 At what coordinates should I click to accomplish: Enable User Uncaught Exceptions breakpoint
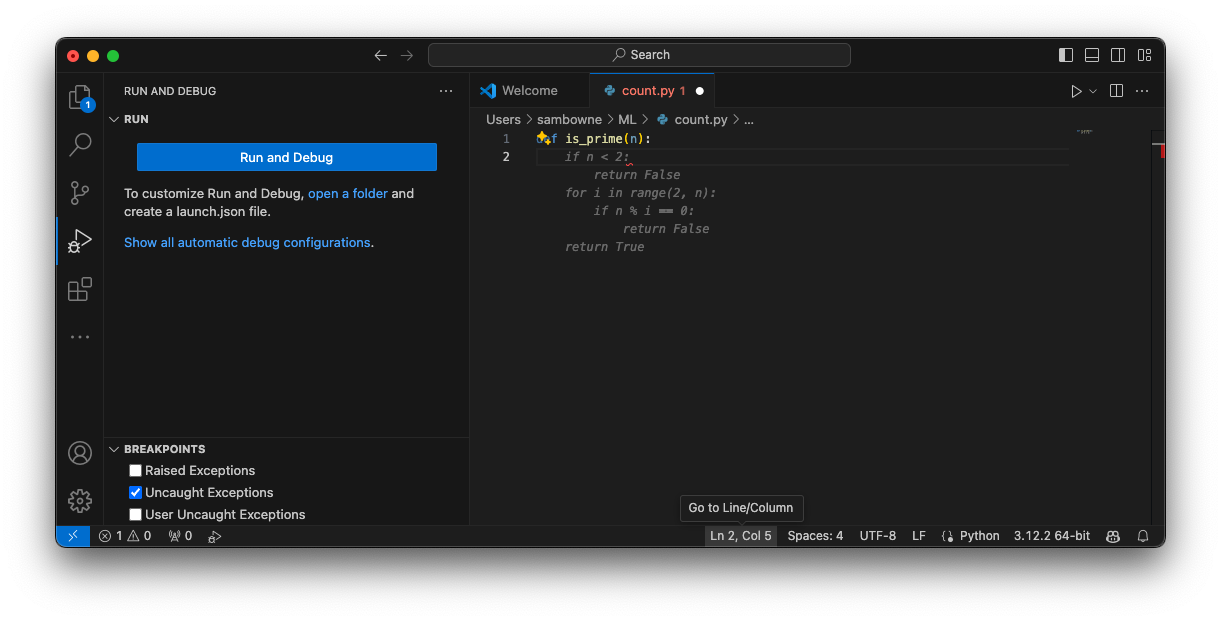(136, 515)
